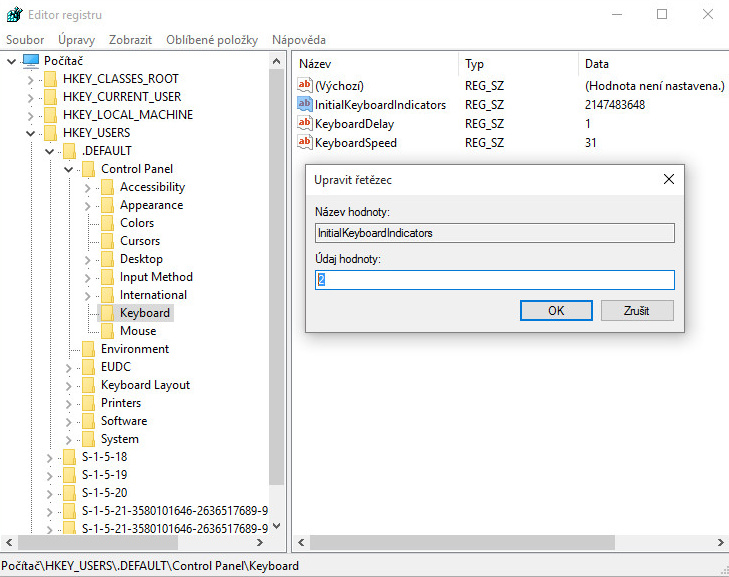Viewport: 729px width, 577px height.
Task: Click the string icon beside InitialKeyboardIndicators
Action: pos(305,104)
